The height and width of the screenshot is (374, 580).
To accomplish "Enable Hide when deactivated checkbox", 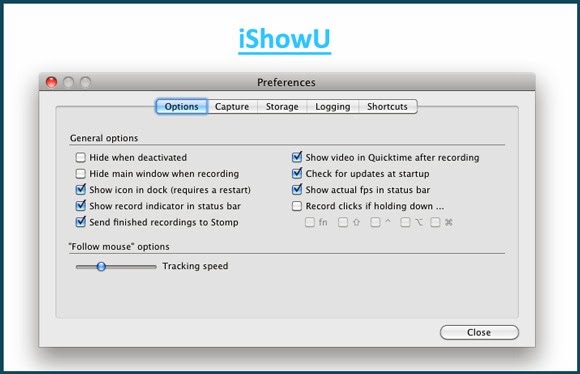I will point(80,158).
